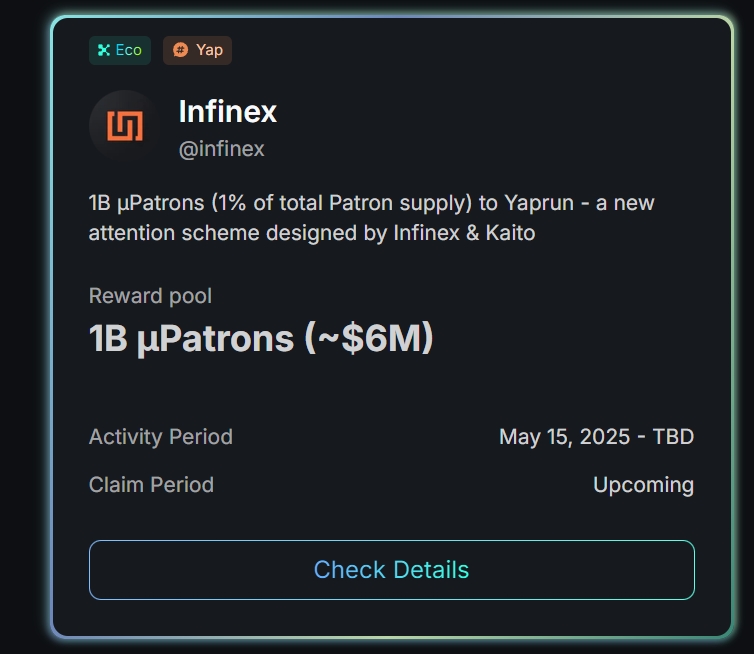This screenshot has width=754, height=654.
Task: Select the Yap tag label
Action: pyautogui.click(x=209, y=50)
